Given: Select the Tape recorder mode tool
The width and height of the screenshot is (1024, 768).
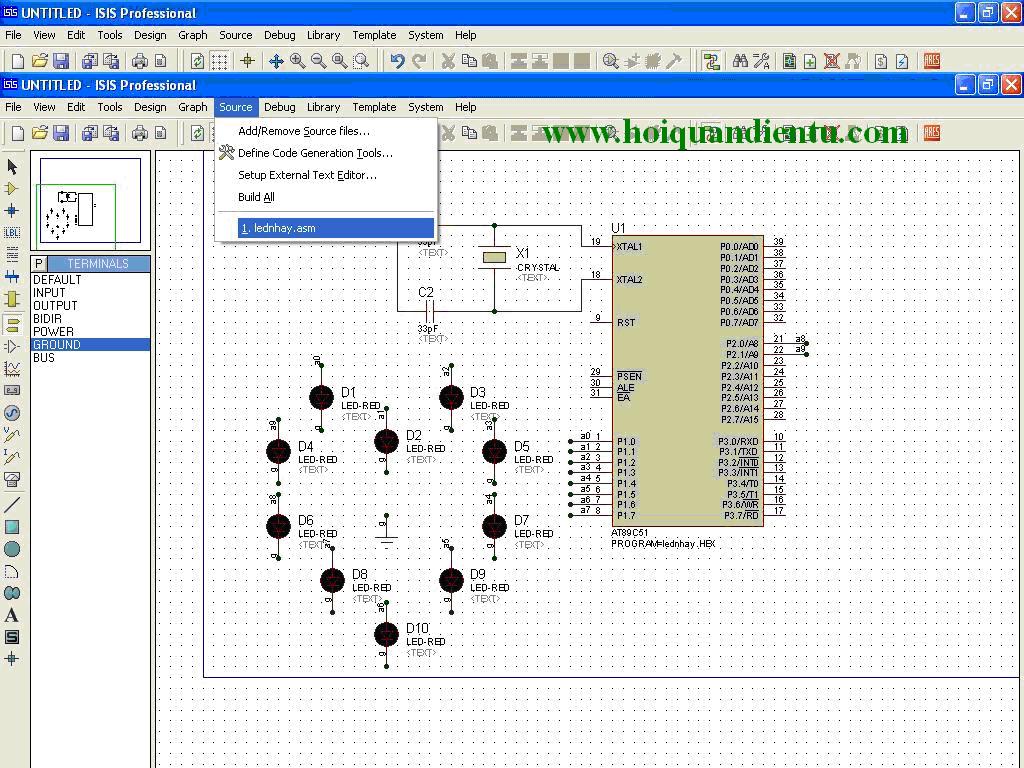Looking at the screenshot, I should 12,391.
